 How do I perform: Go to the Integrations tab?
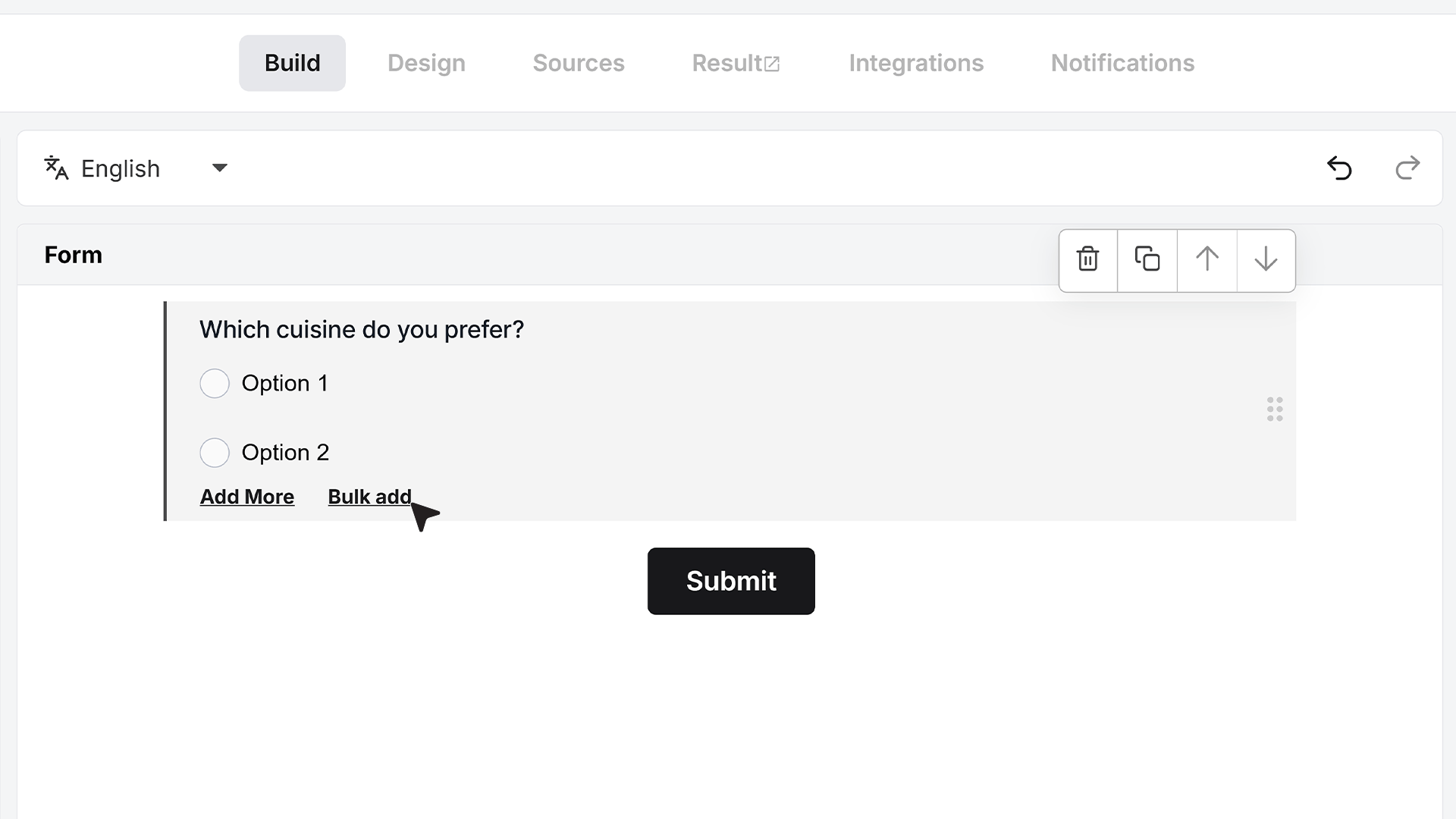916,63
